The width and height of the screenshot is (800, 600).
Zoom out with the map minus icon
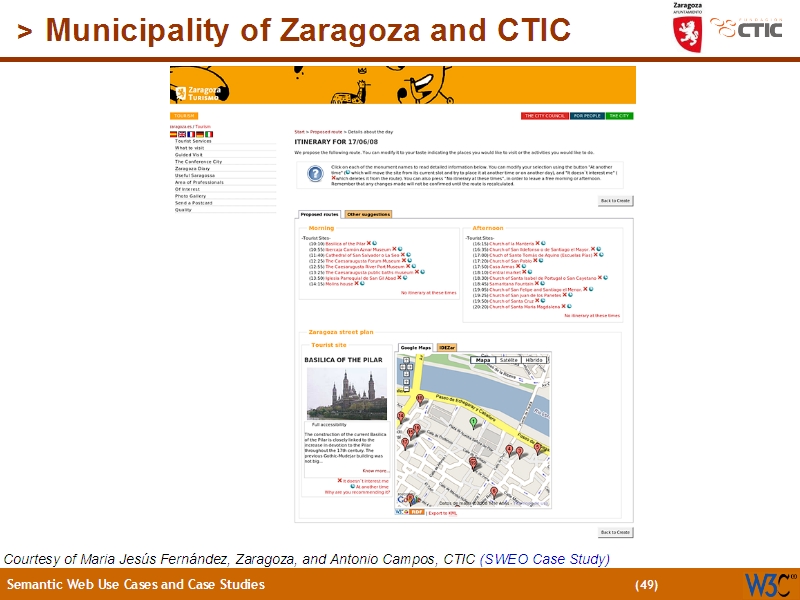click(406, 389)
